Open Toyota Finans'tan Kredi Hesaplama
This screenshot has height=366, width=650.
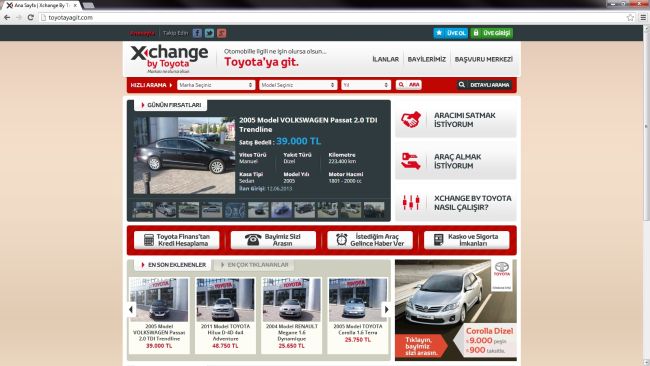[177, 240]
